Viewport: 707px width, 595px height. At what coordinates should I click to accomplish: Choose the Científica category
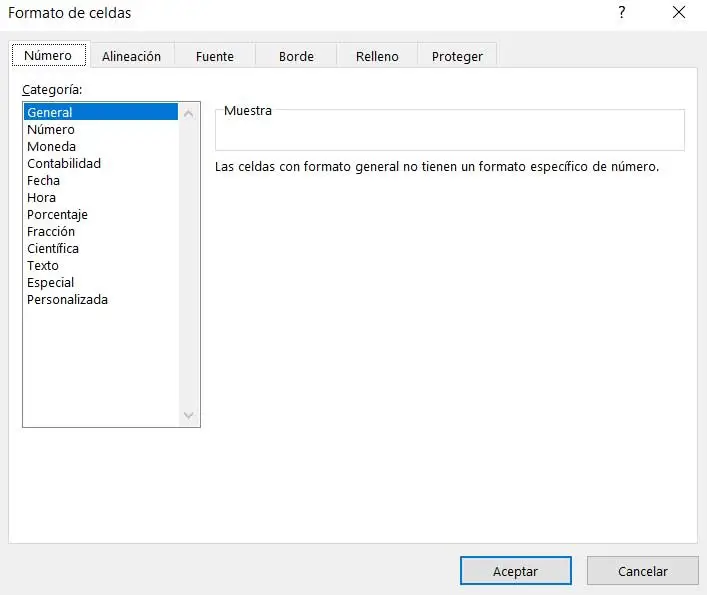tap(101, 248)
